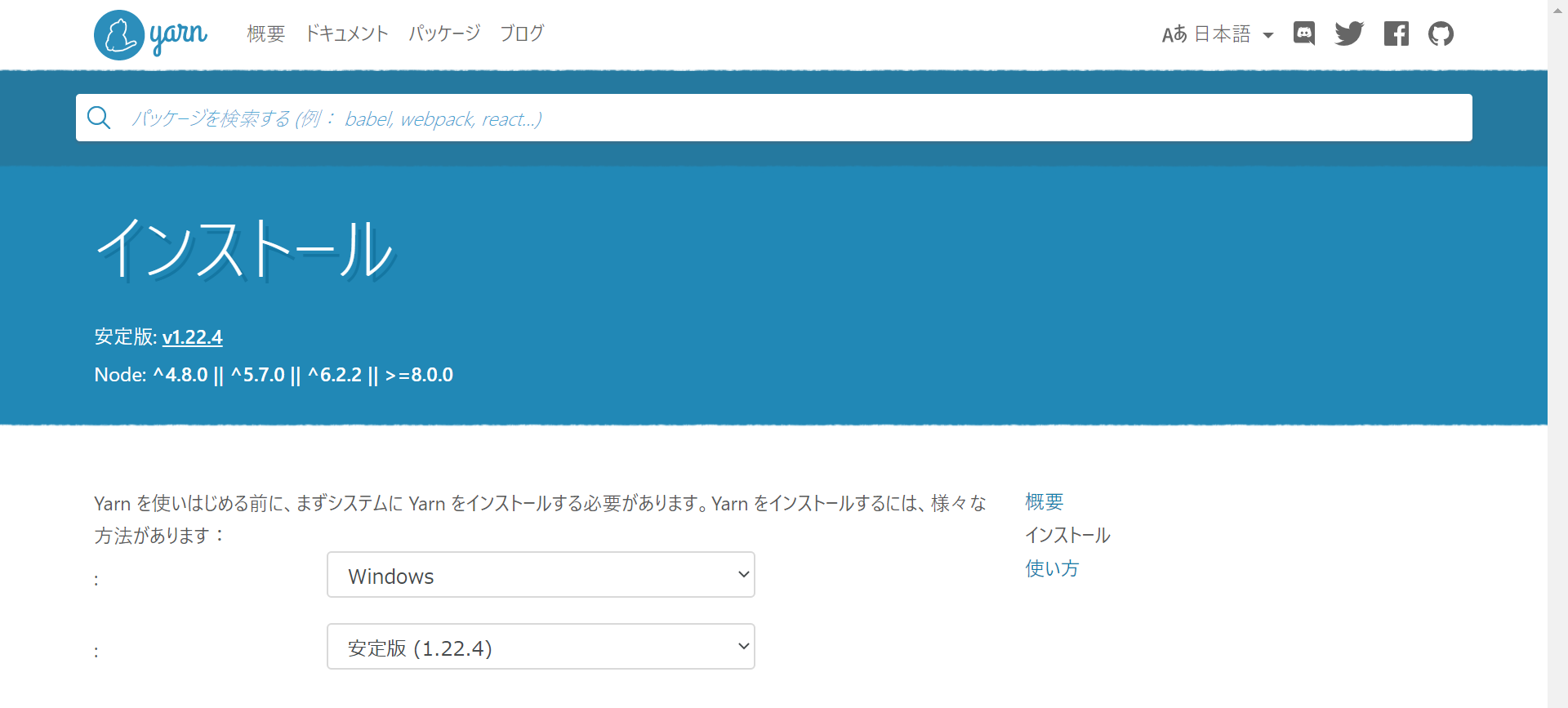This screenshot has width=1568, height=708.
Task: Click the GitHub icon
Action: coord(1441,33)
